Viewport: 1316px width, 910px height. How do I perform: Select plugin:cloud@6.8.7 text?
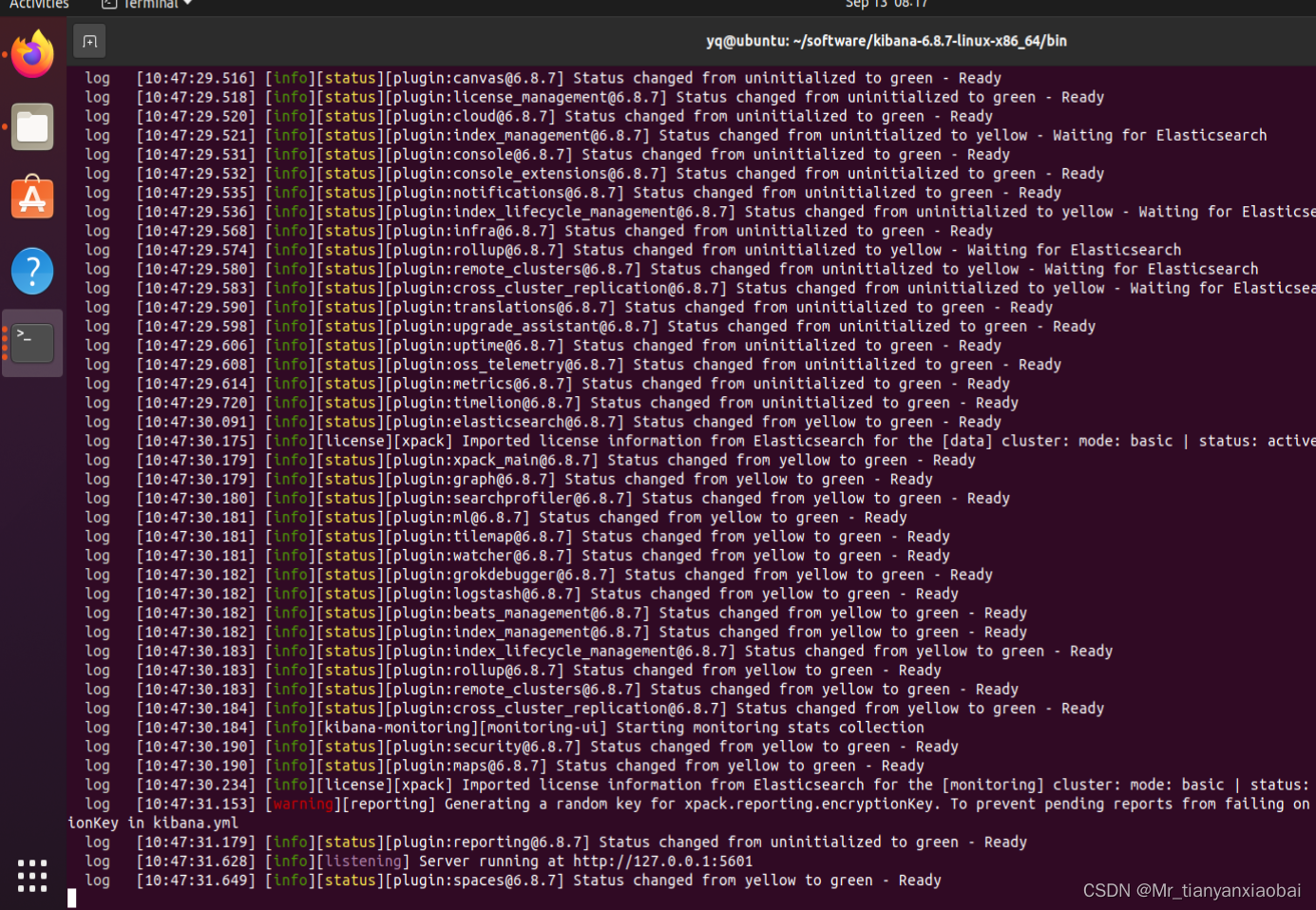474,116
